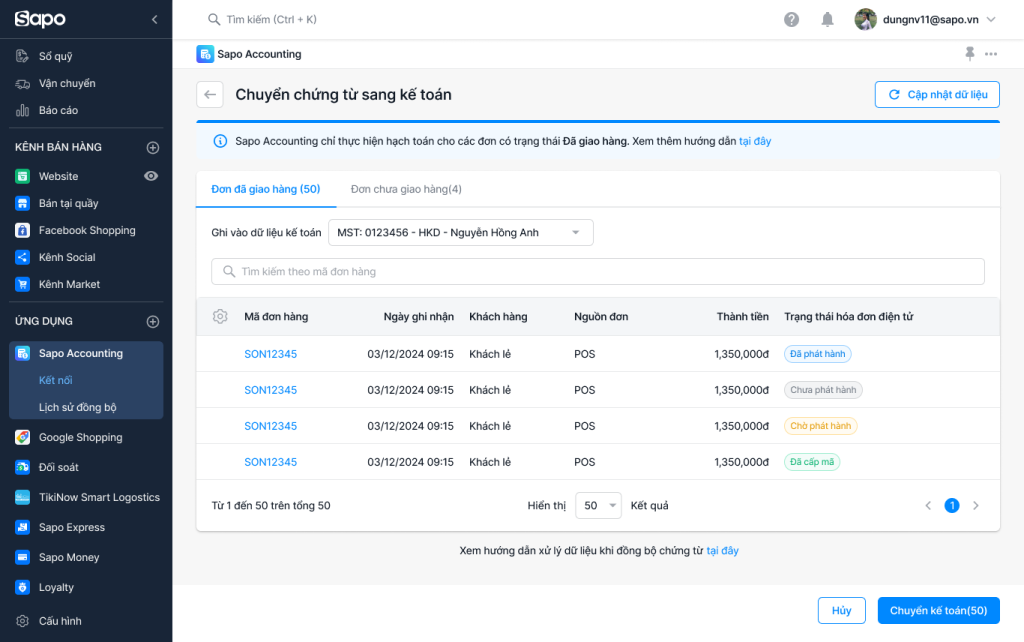Click the Tìm kiếm theo mã đơn hàng field
Screen dimensions: 1024x642
click(x=598, y=272)
